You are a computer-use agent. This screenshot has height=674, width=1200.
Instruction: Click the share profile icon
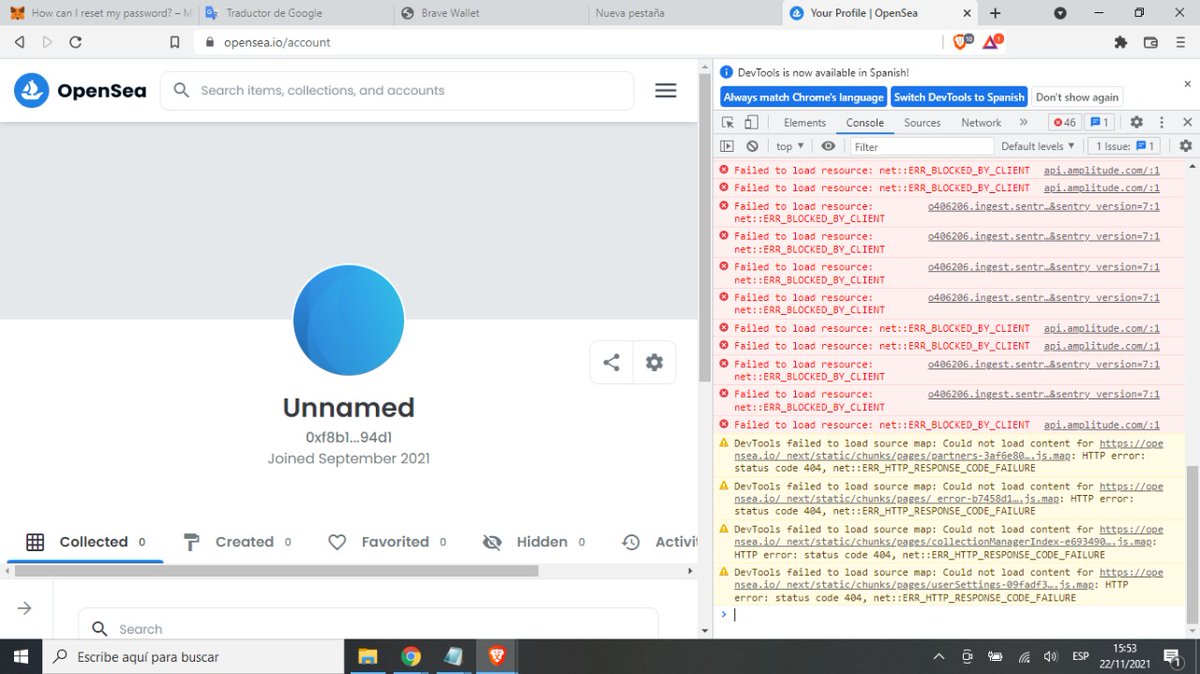(x=611, y=362)
